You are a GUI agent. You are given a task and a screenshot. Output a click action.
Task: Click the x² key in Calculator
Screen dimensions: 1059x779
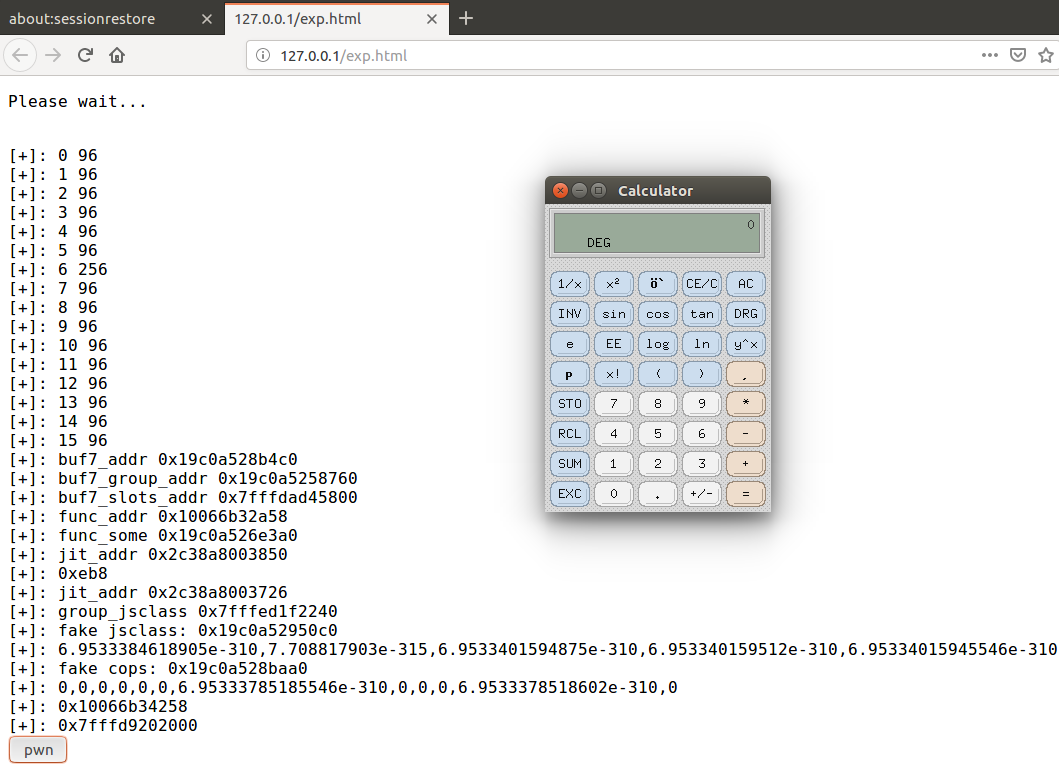[x=613, y=284]
